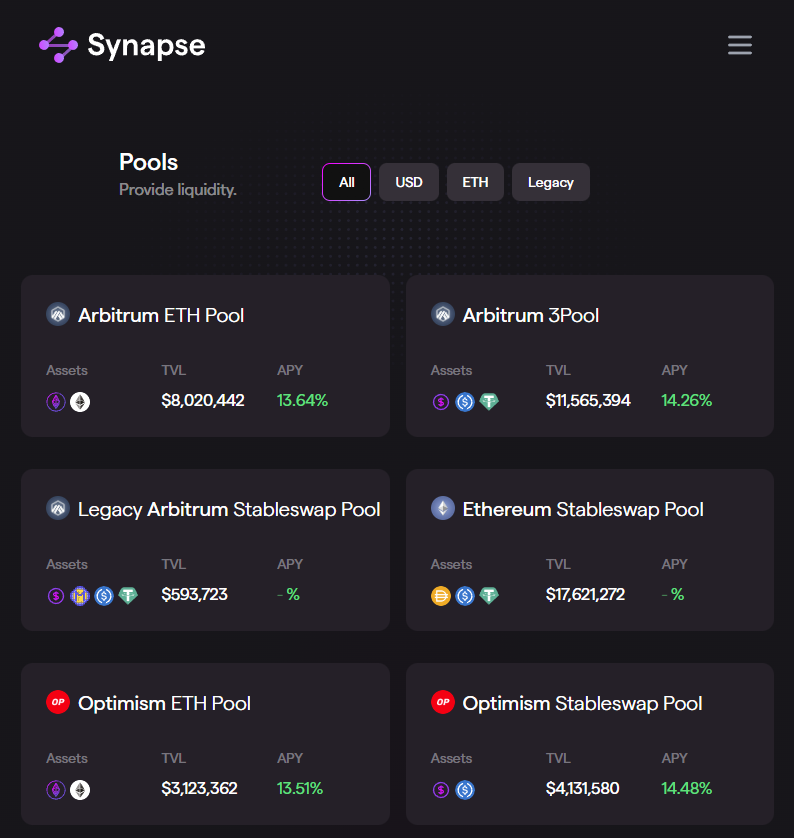The width and height of the screenshot is (794, 838).
Task: Click the MIM asset icon in Legacy Arbitrum pool
Action: [x=80, y=595]
